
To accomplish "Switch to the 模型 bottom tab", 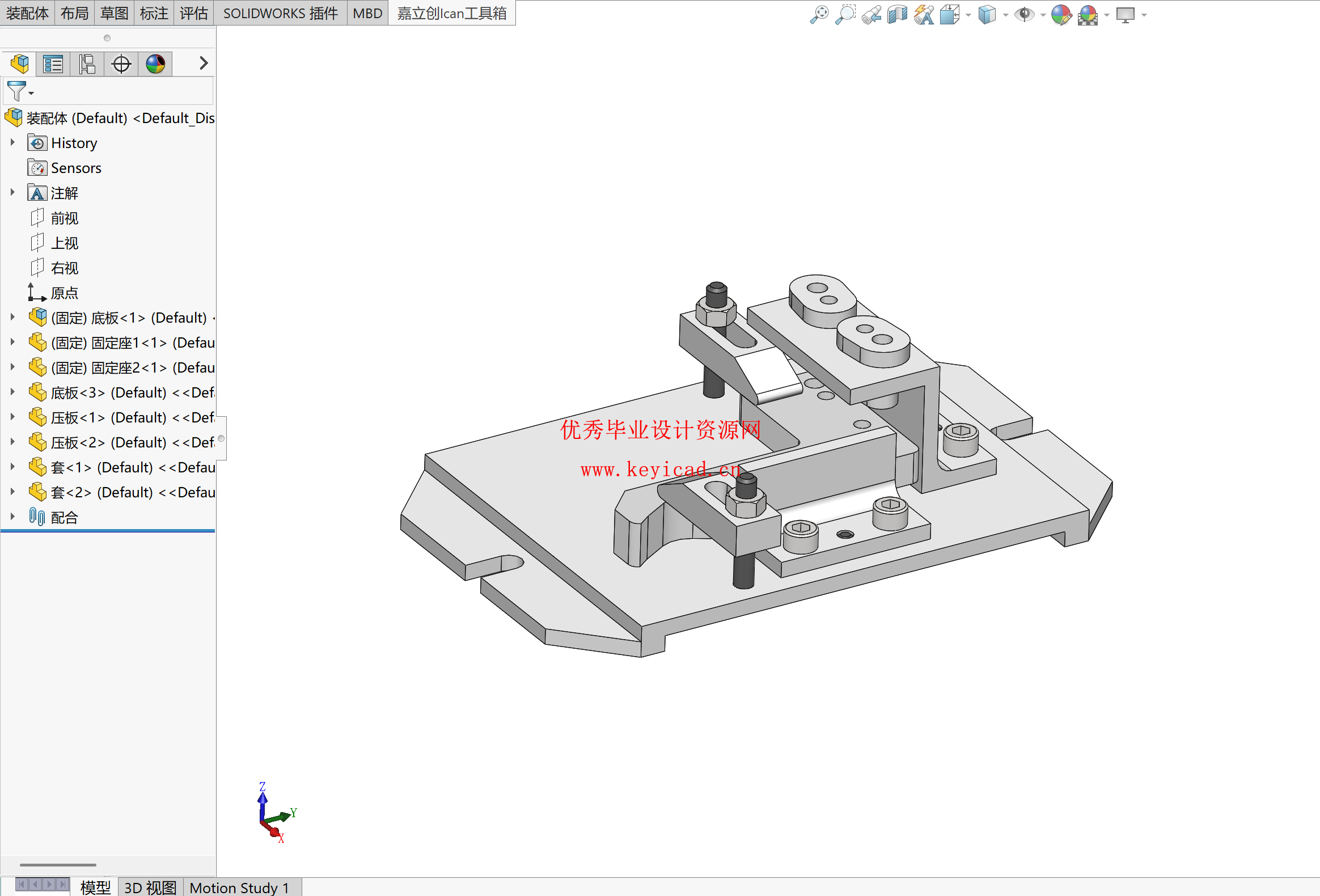I will [95, 887].
